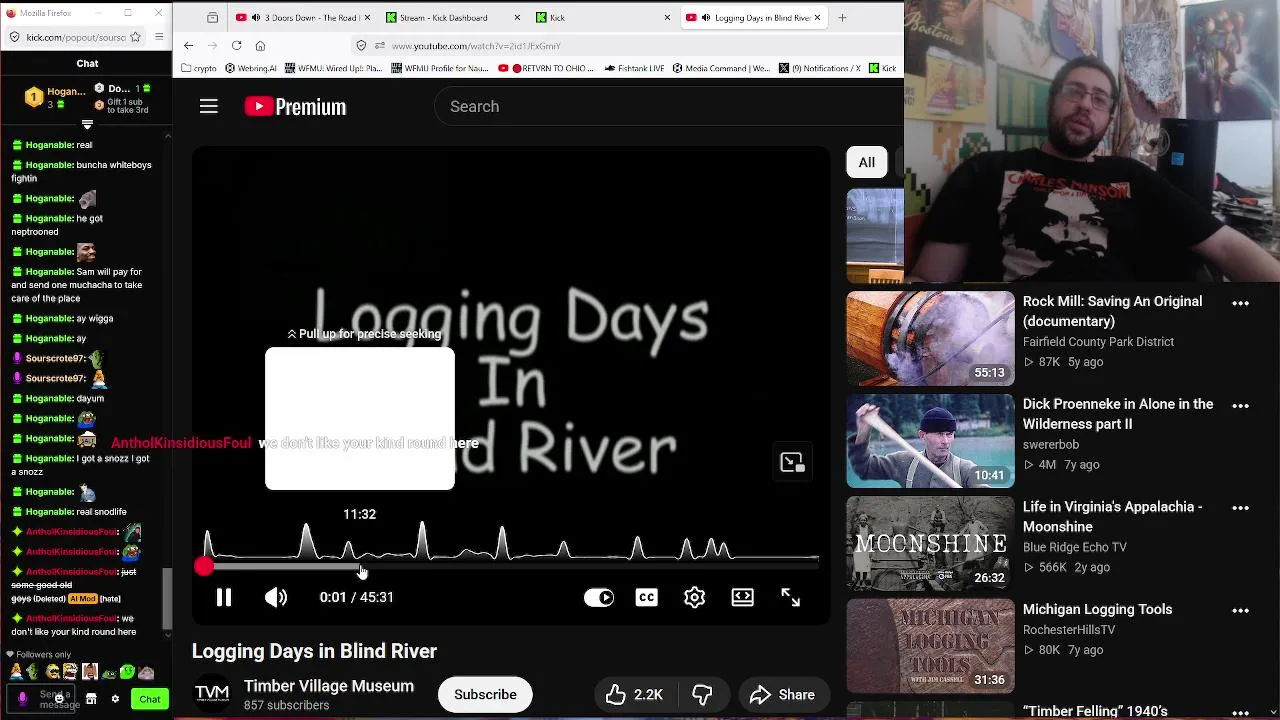Toggle the autoplay switch in the player
Viewport: 1280px width, 720px height.
coord(599,597)
